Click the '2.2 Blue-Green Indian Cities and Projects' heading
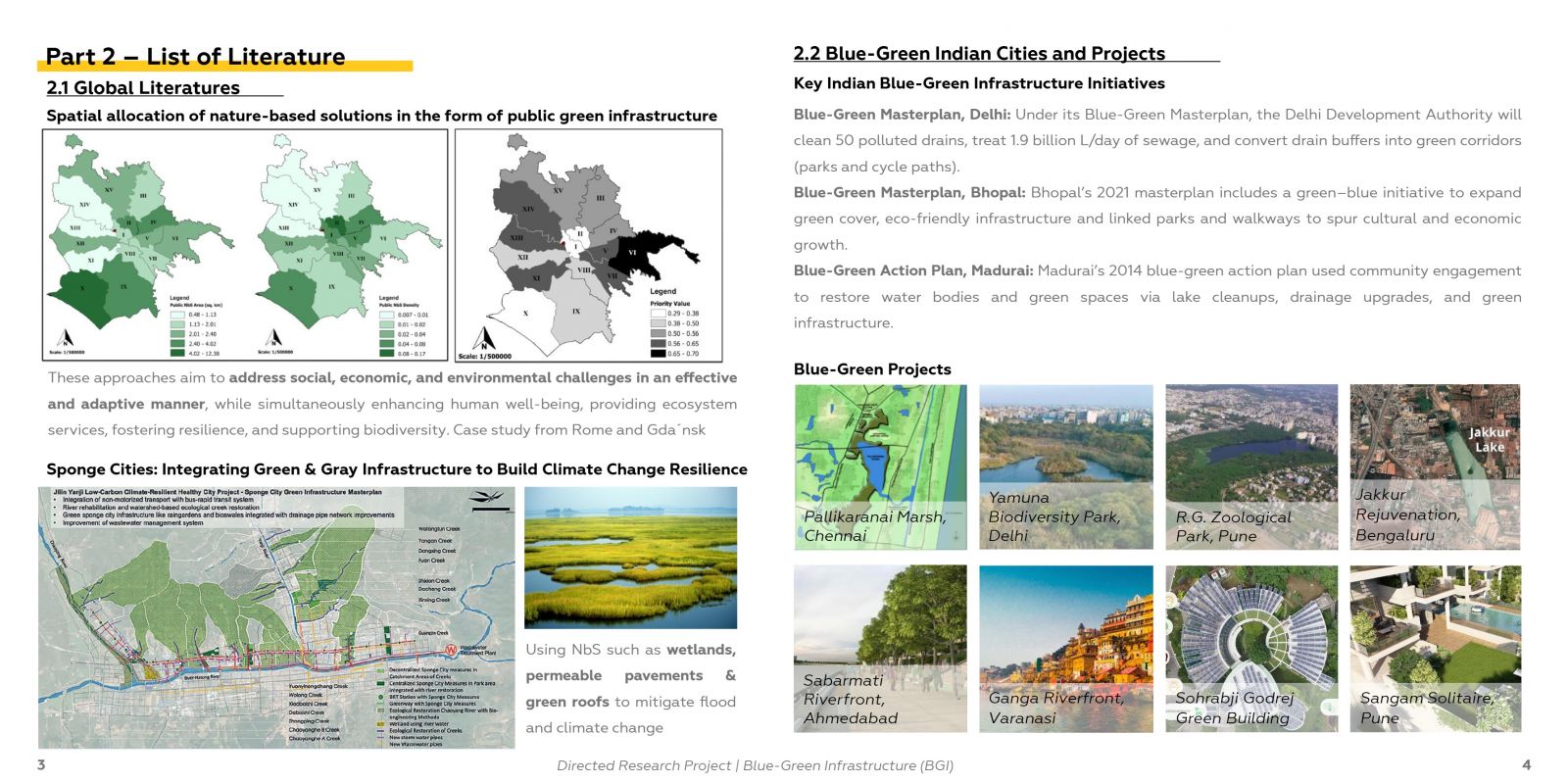 (x=979, y=54)
